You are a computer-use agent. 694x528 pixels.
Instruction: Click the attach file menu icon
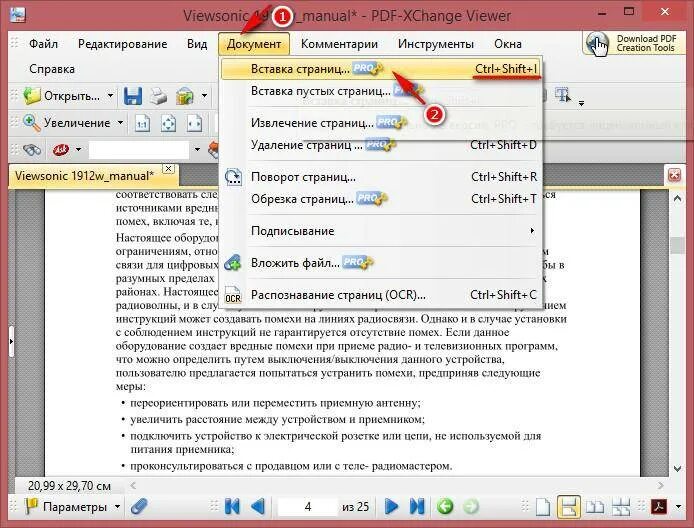click(x=232, y=263)
